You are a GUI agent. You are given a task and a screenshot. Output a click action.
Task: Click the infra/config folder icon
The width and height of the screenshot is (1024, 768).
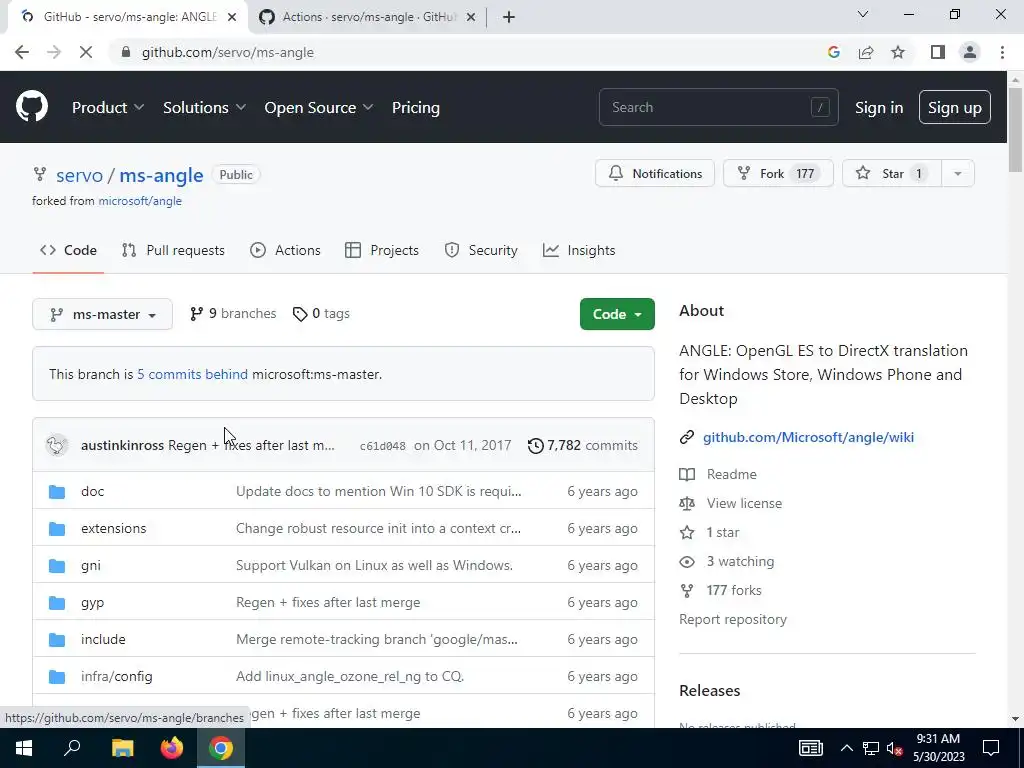click(x=57, y=677)
